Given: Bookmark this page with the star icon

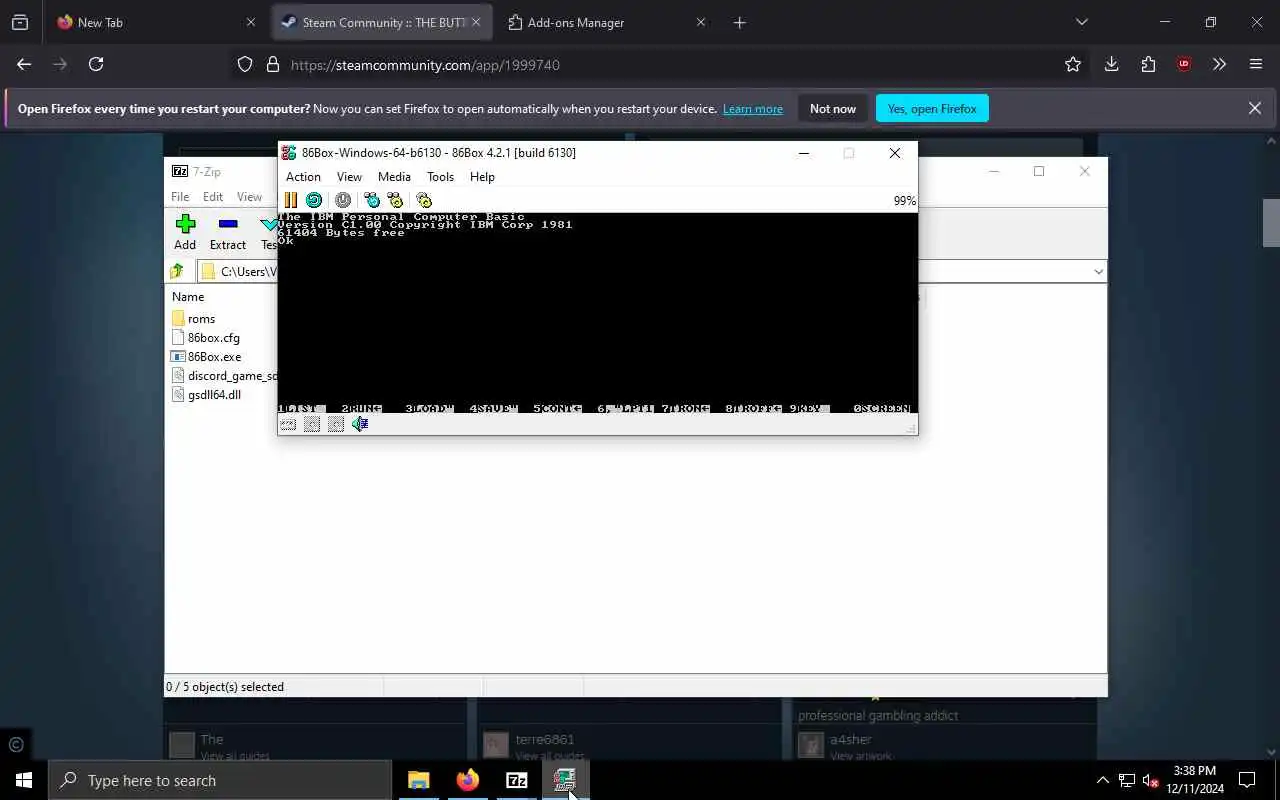Looking at the screenshot, I should click(x=1073, y=64).
